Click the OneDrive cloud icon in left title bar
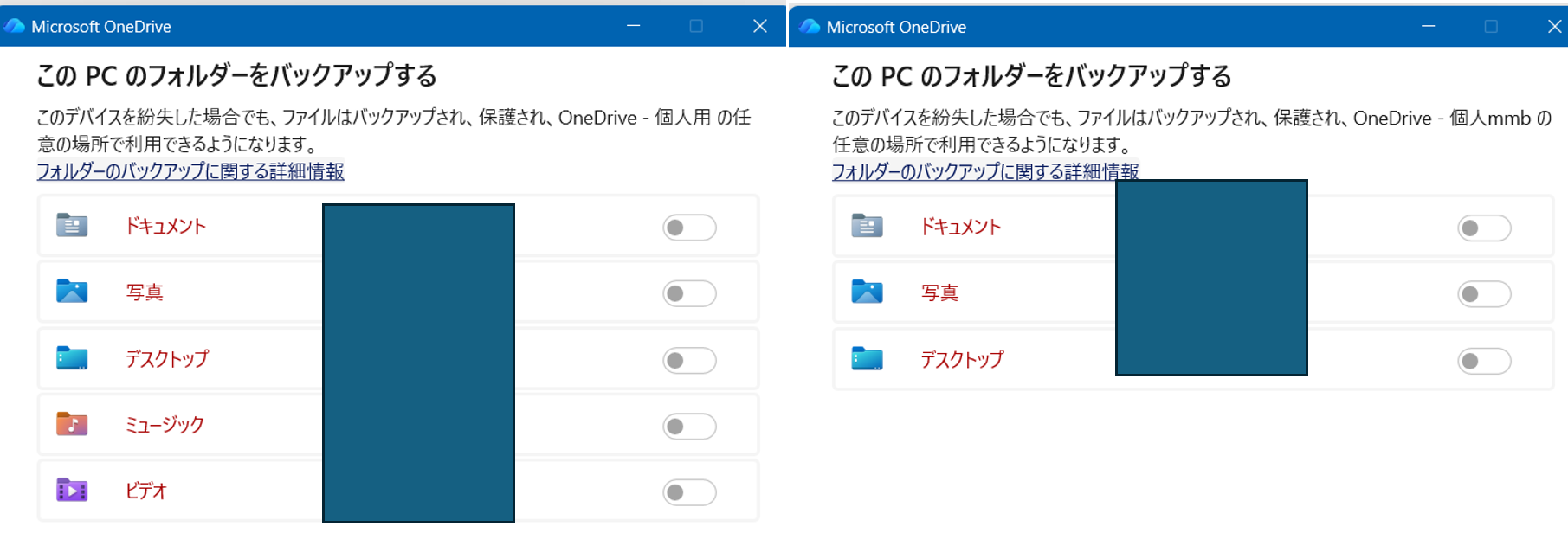Screen dimensions: 1568x533 (14, 26)
